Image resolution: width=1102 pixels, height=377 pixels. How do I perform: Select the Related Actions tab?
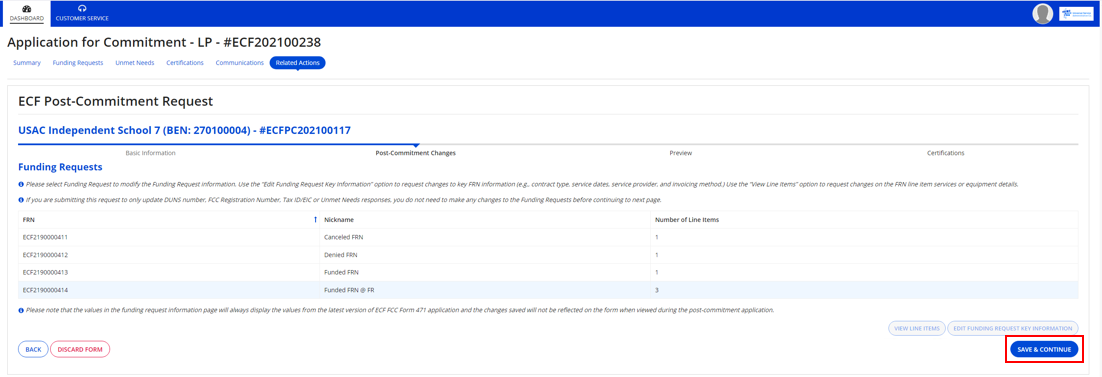[x=297, y=63]
